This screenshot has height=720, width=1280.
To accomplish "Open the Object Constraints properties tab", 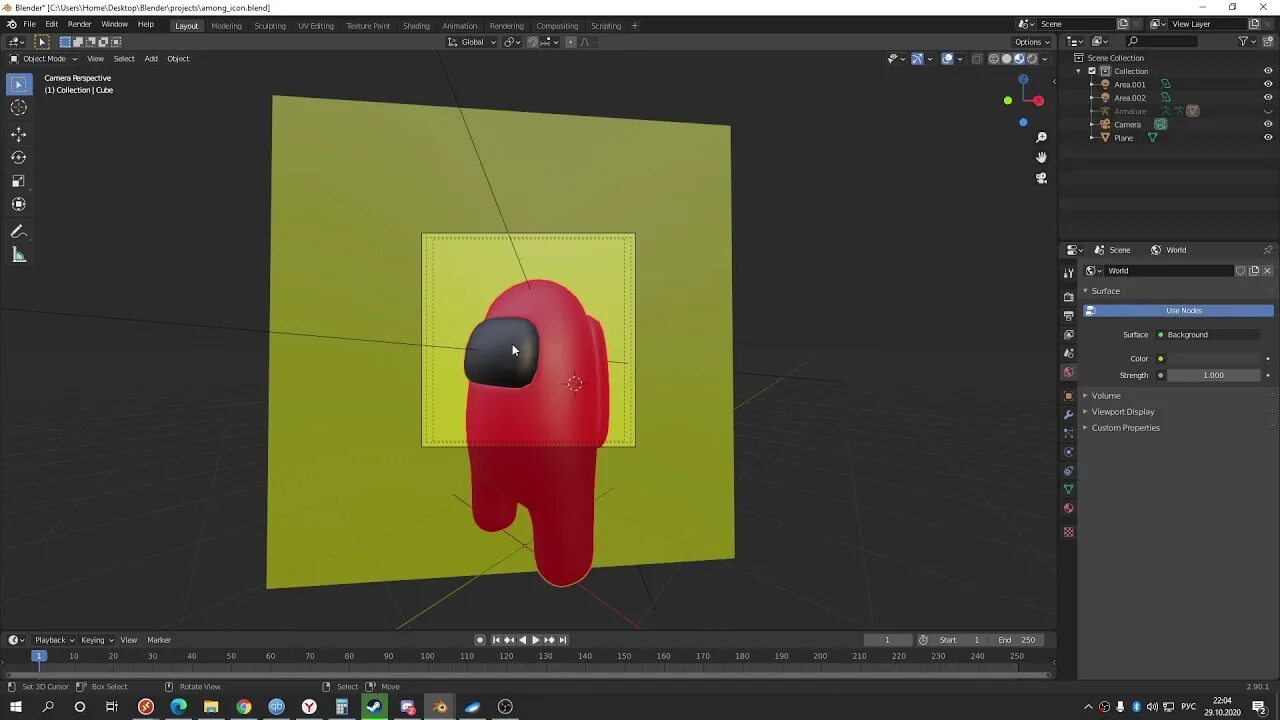I will (1068, 471).
